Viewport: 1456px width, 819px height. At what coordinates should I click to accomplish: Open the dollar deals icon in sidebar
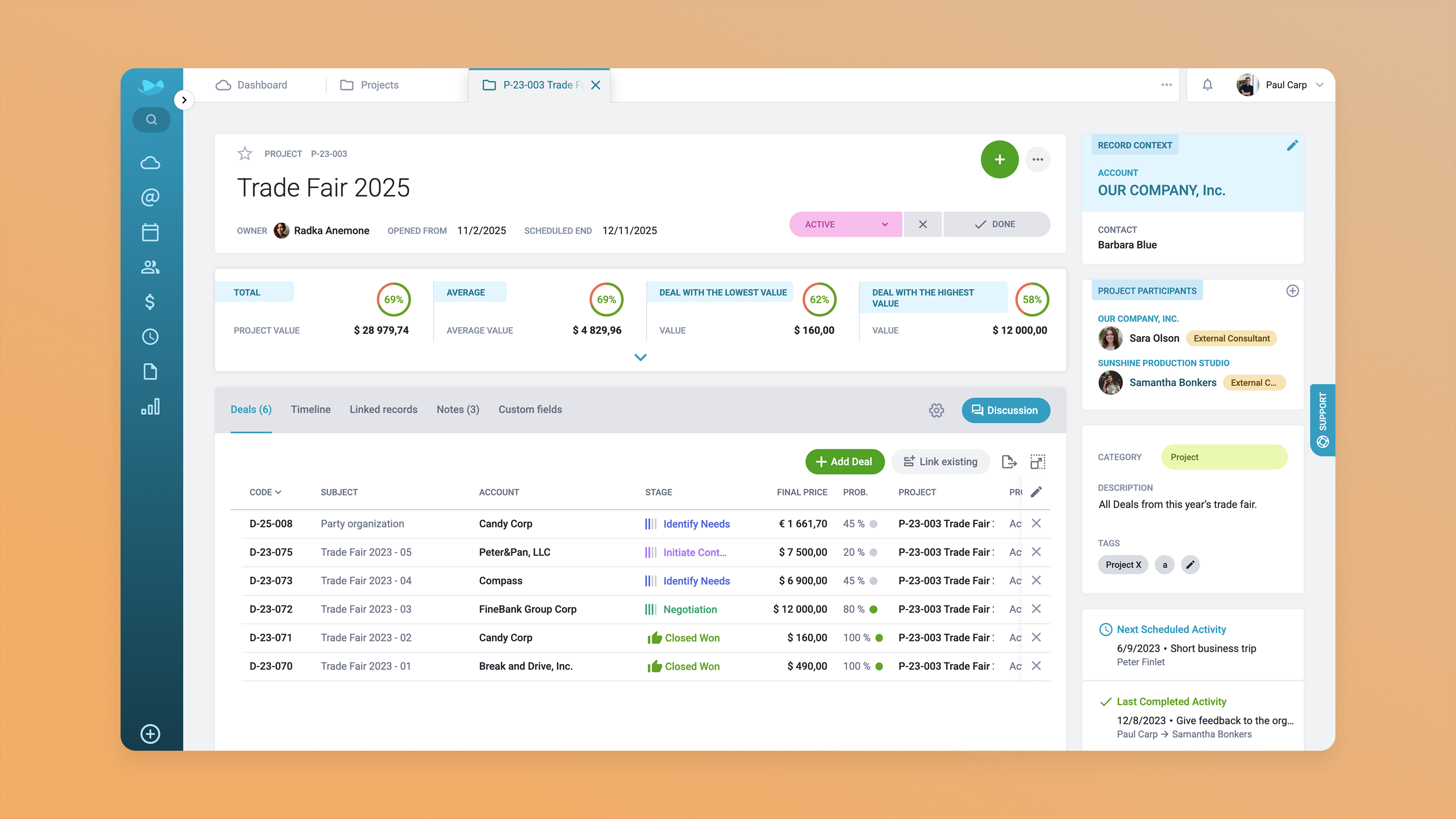(151, 302)
